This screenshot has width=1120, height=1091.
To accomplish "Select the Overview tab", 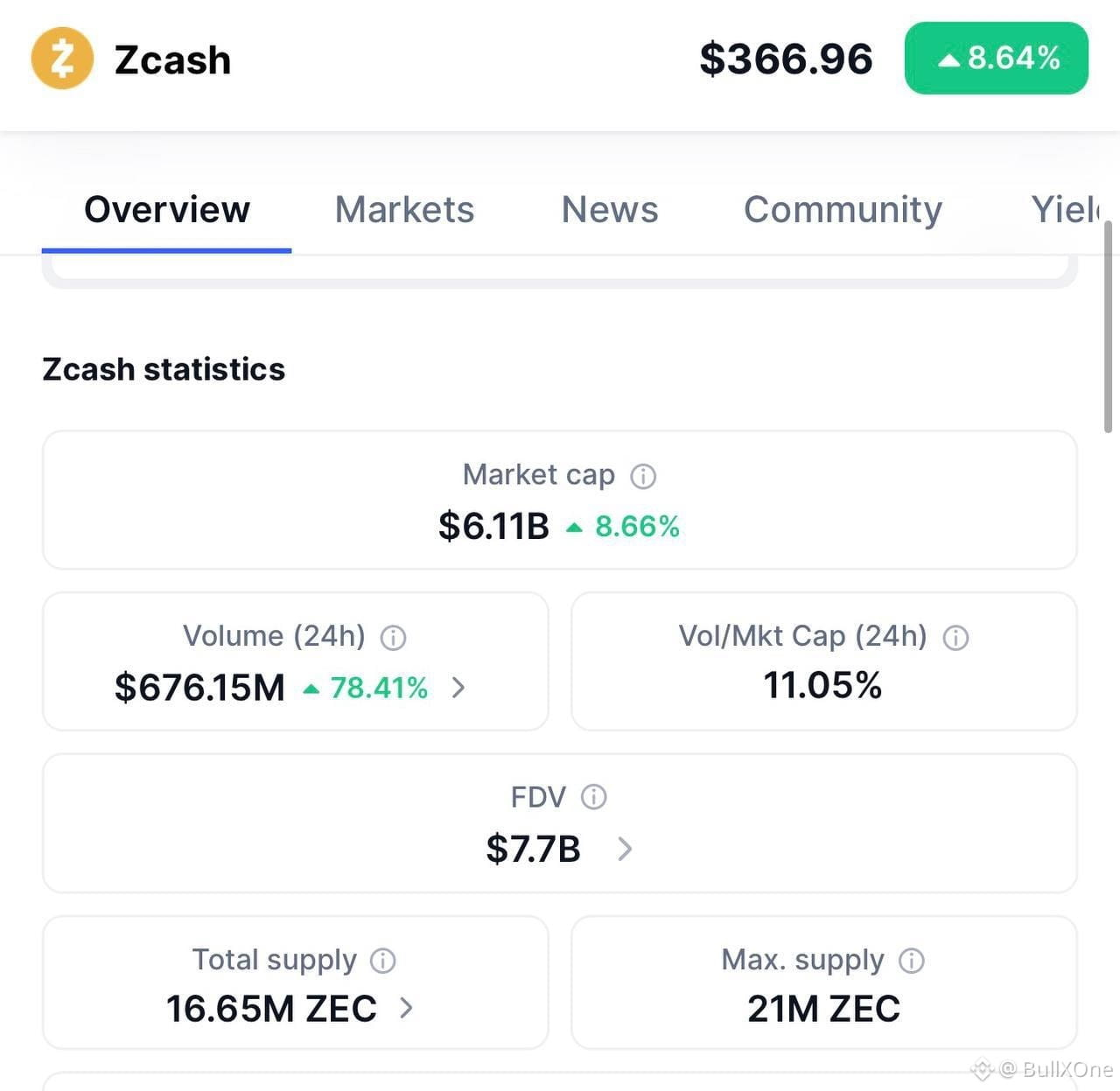I will click(167, 210).
